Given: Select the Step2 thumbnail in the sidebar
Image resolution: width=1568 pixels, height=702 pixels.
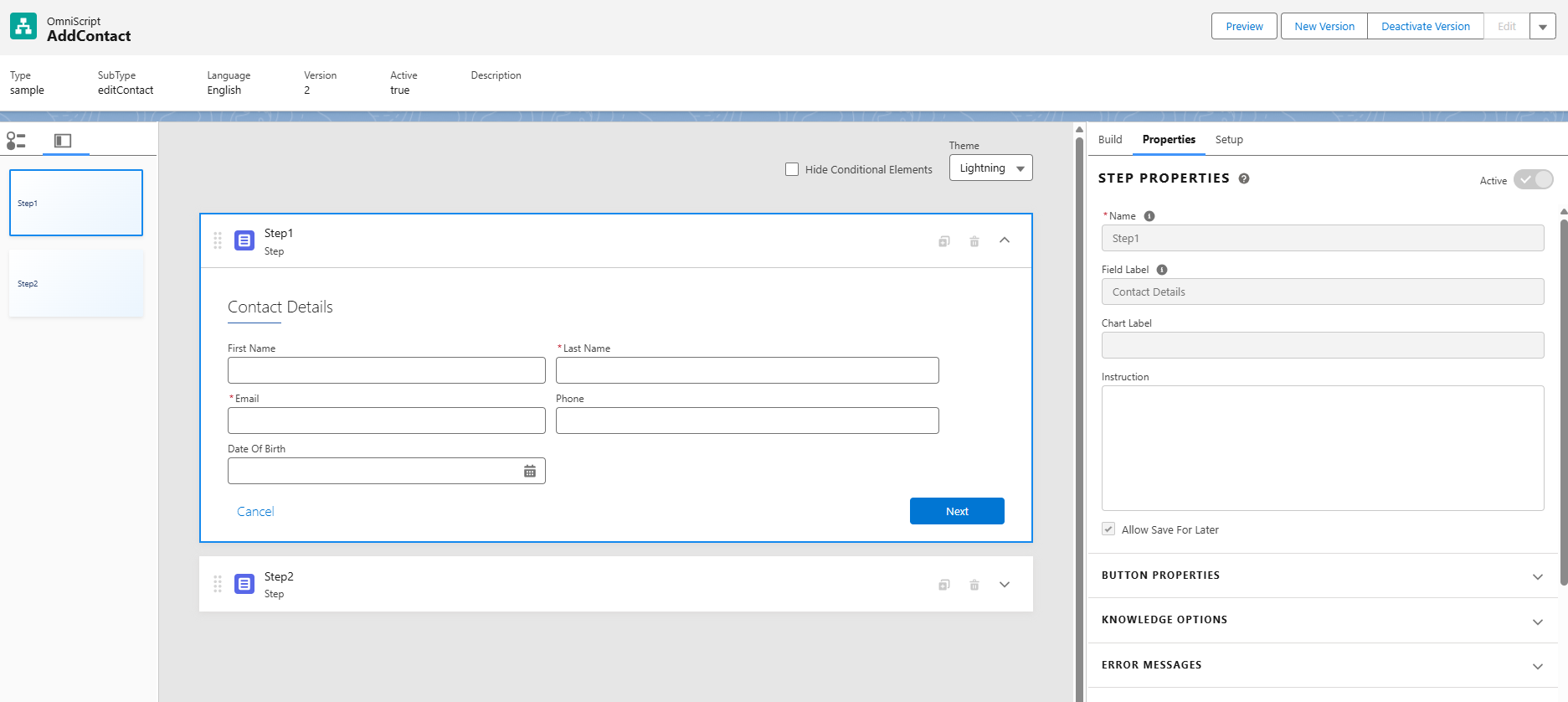Looking at the screenshot, I should pos(76,284).
